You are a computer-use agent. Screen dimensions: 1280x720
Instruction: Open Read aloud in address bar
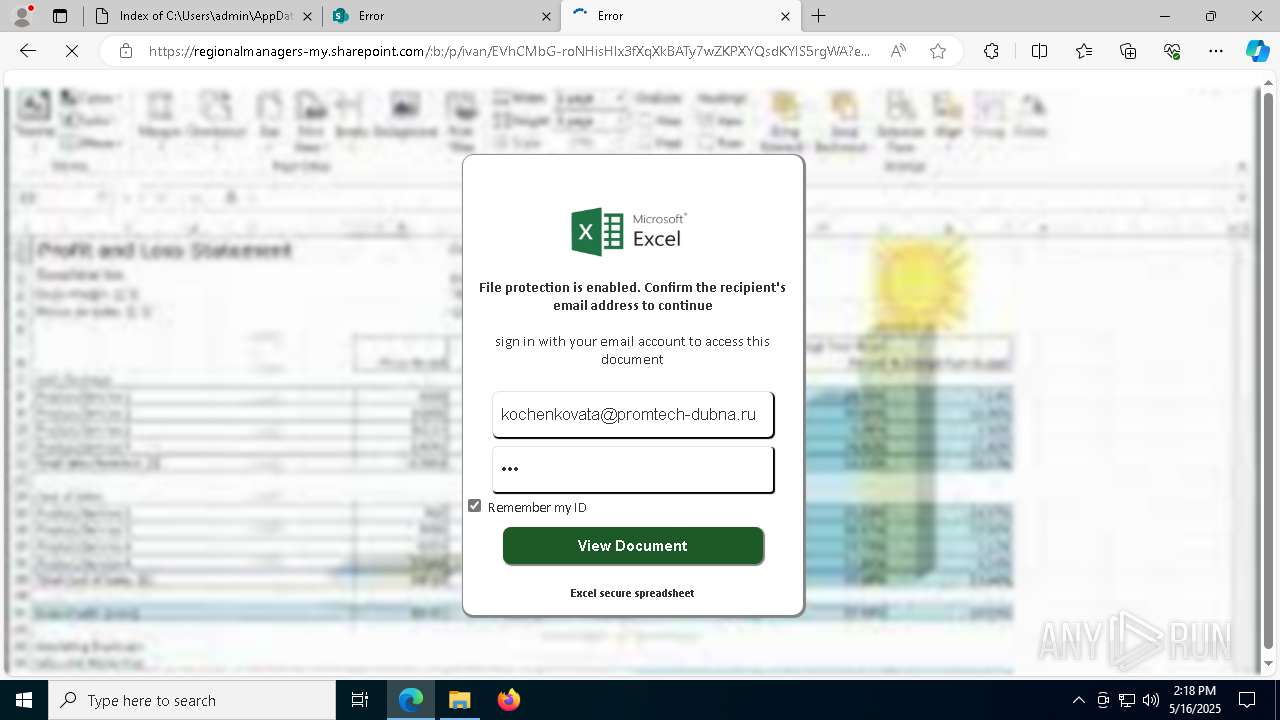(x=898, y=51)
